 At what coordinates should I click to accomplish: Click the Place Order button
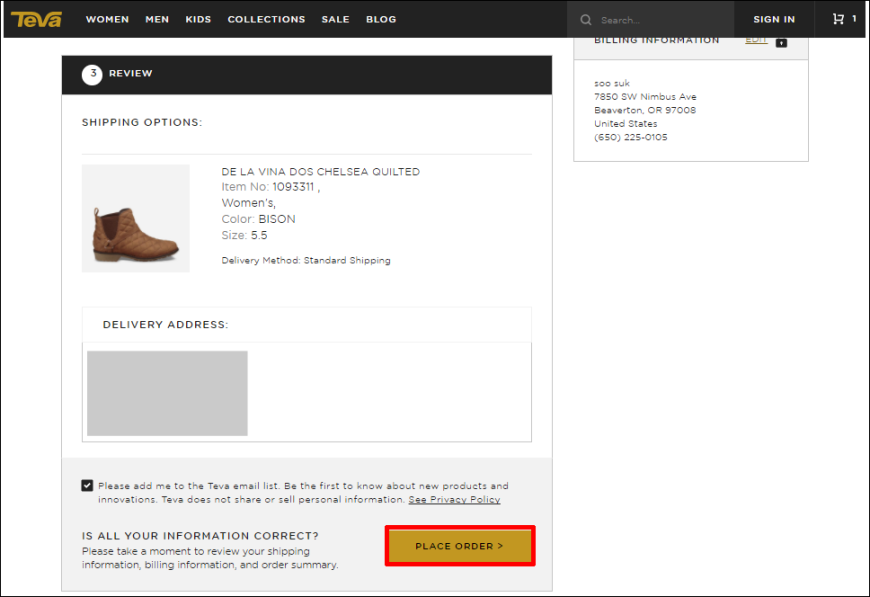tap(460, 546)
